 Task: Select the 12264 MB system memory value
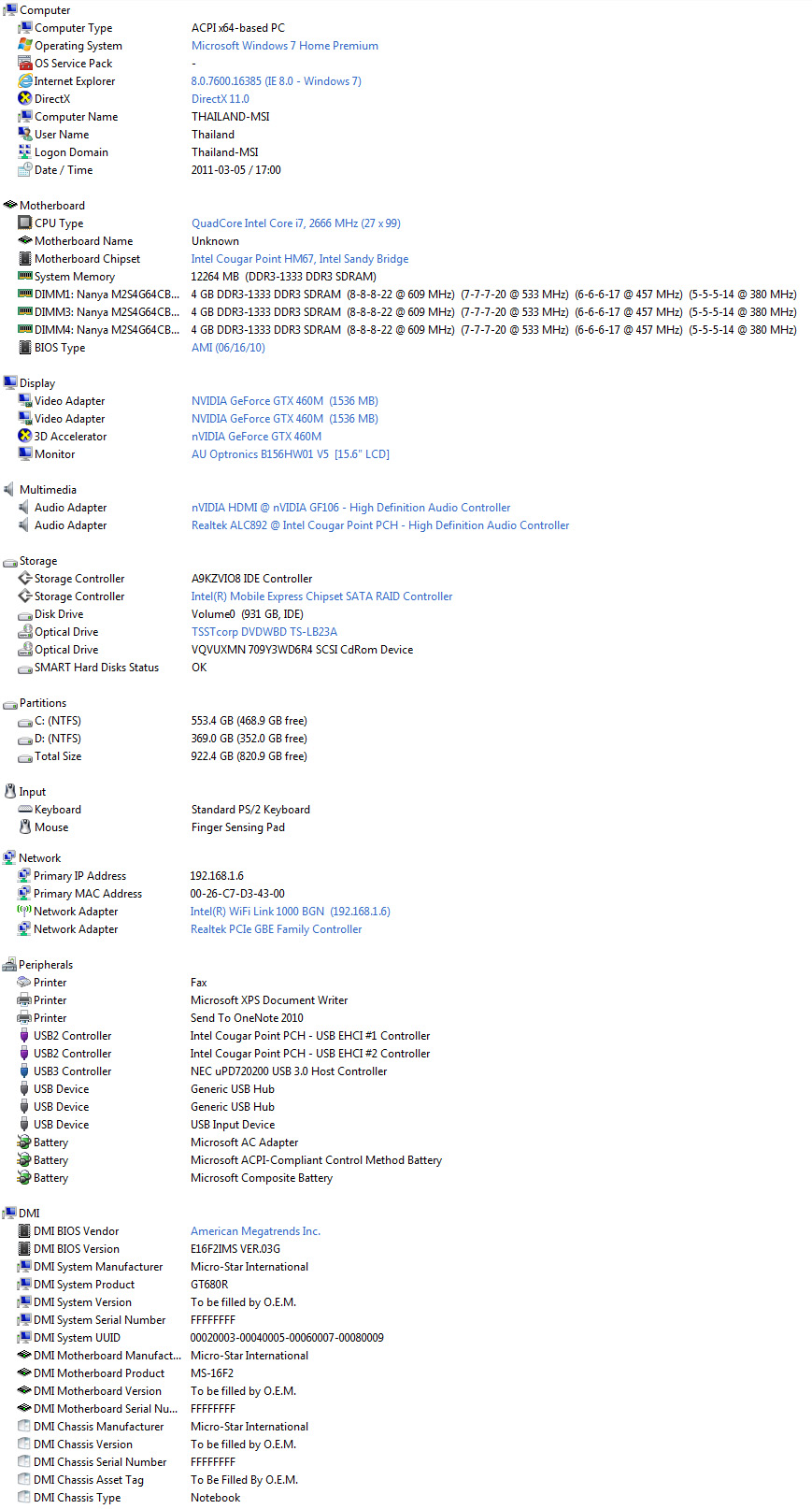[284, 277]
